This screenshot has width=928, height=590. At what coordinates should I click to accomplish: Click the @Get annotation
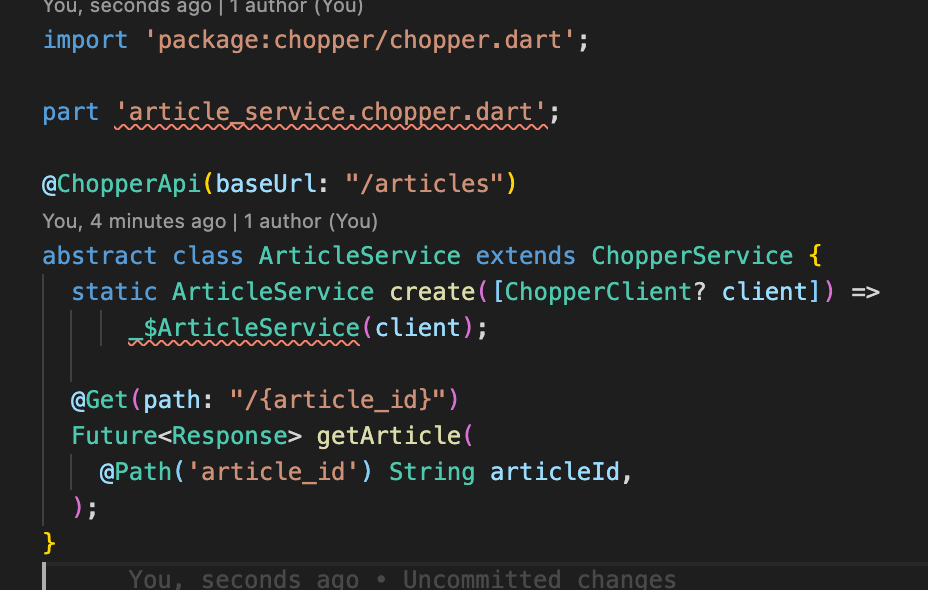click(99, 400)
